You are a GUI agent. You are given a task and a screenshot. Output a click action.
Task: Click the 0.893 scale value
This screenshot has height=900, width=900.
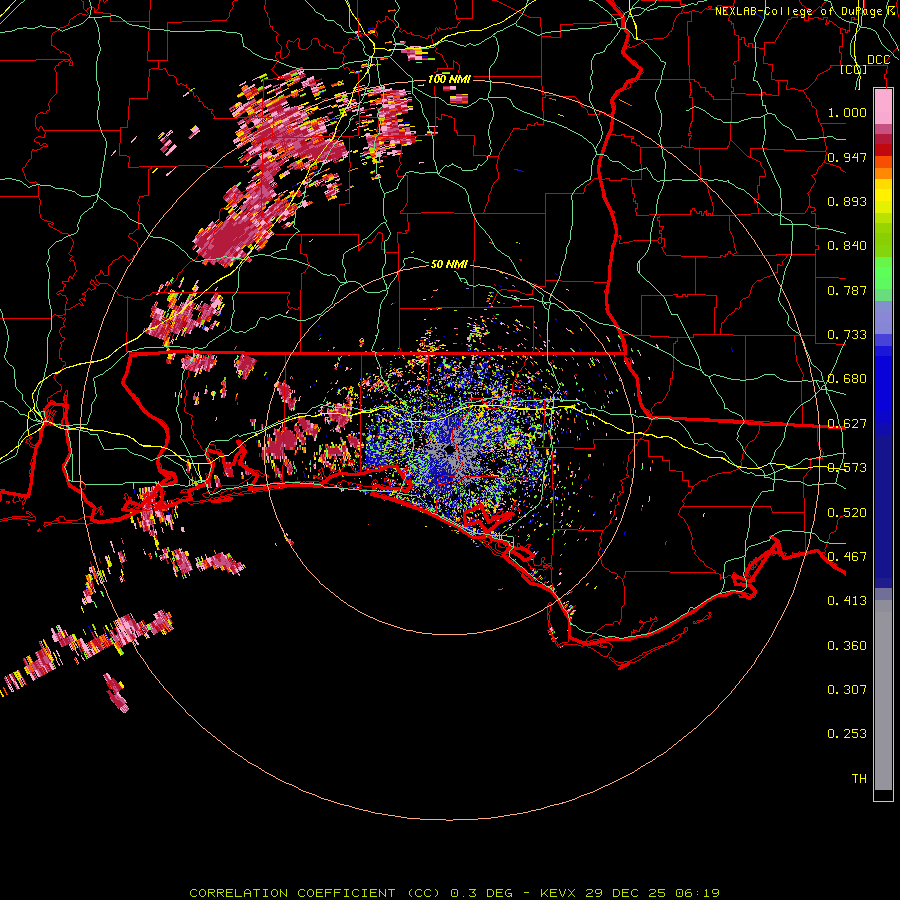(x=847, y=201)
